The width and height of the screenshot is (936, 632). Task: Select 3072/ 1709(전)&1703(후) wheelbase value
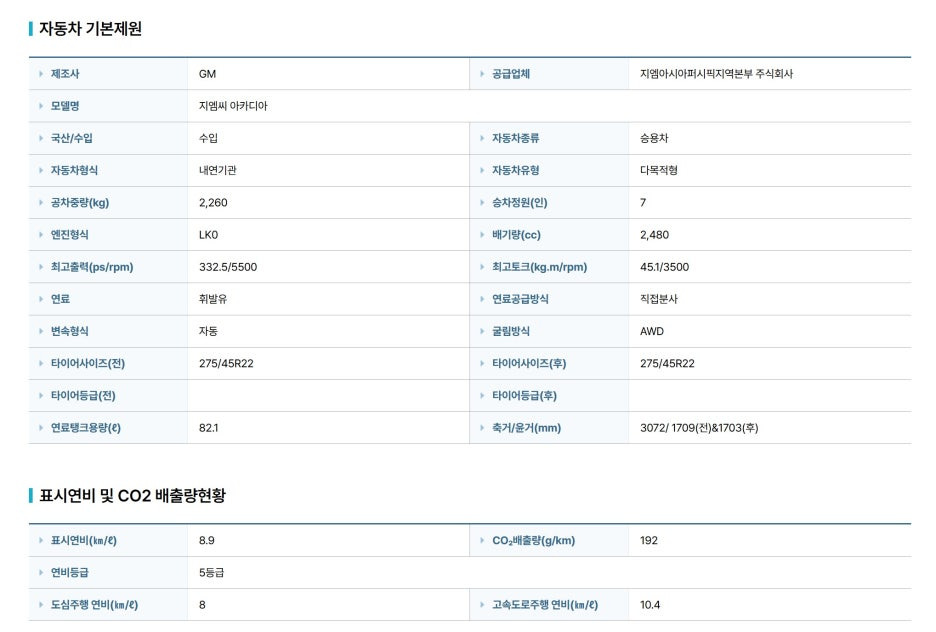pyautogui.click(x=699, y=428)
